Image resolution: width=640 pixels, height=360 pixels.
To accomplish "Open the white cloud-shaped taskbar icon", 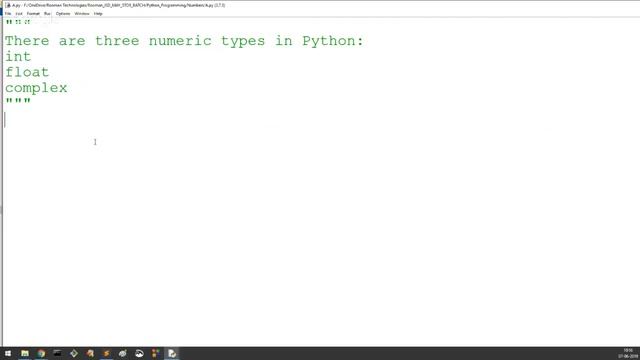I will click(x=139, y=353).
